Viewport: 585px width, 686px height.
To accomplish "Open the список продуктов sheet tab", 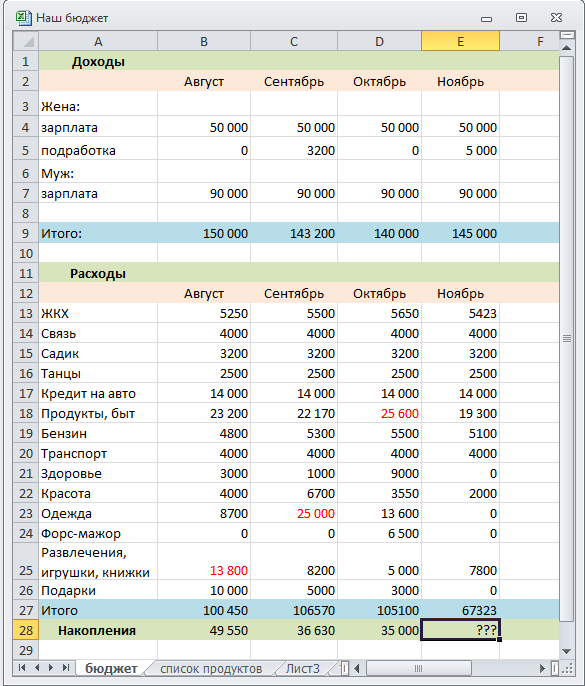I will coord(211,668).
